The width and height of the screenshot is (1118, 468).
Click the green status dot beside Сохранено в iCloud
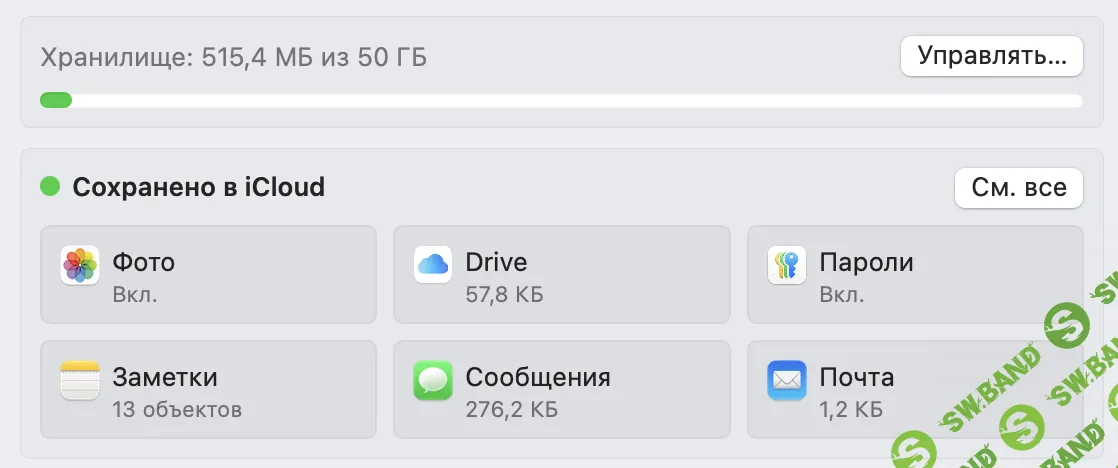point(50,187)
